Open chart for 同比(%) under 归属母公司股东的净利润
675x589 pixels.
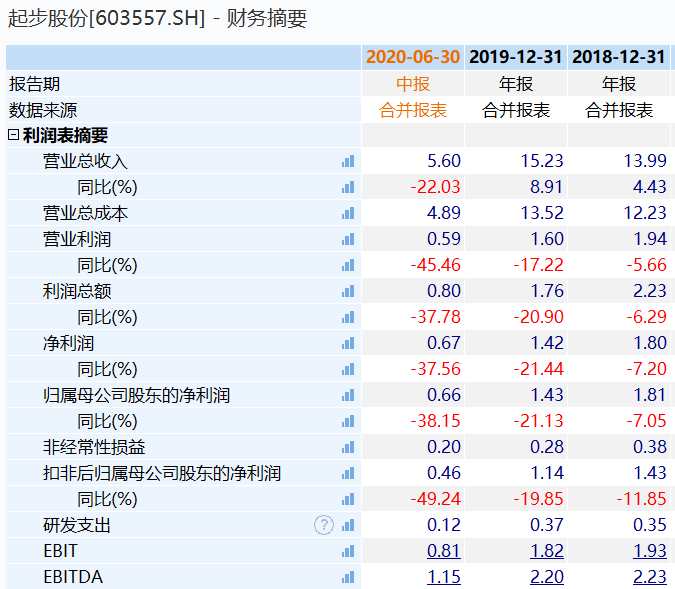click(348, 421)
